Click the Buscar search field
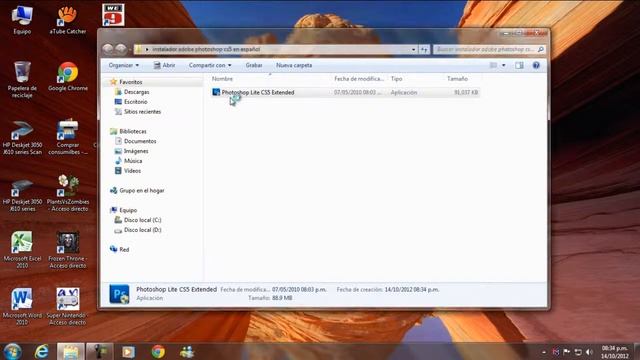Screen dimensions: 640x360 click(489, 49)
